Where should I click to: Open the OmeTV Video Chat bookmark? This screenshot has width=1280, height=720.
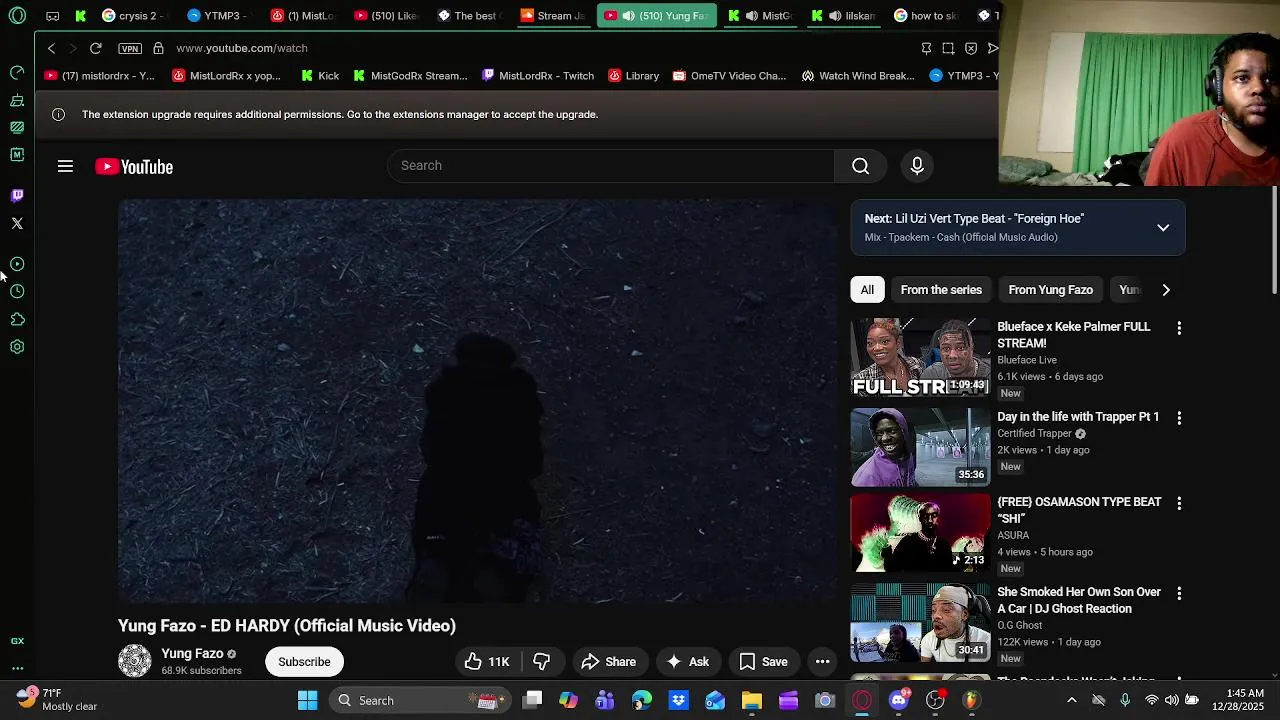pos(729,76)
